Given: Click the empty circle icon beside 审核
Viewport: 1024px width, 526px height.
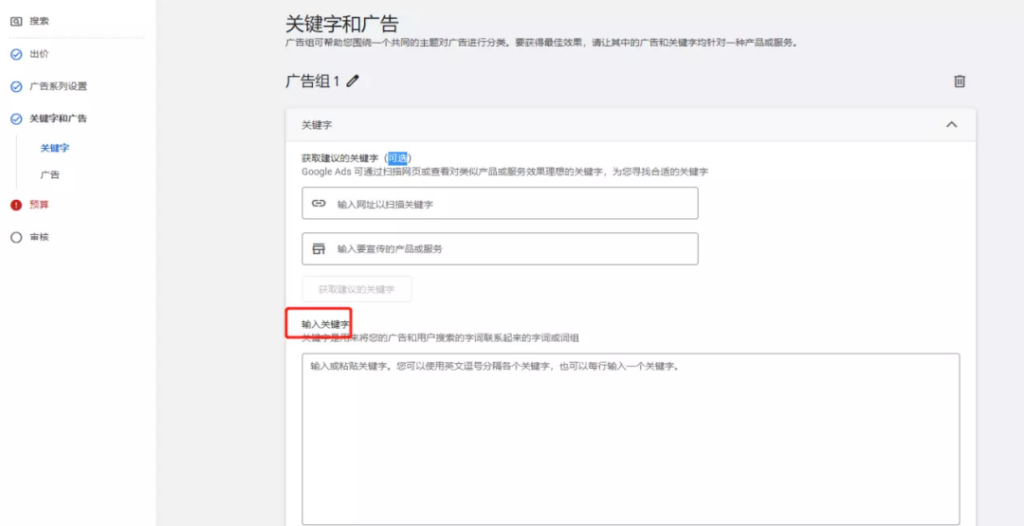Looking at the screenshot, I should click(x=16, y=237).
